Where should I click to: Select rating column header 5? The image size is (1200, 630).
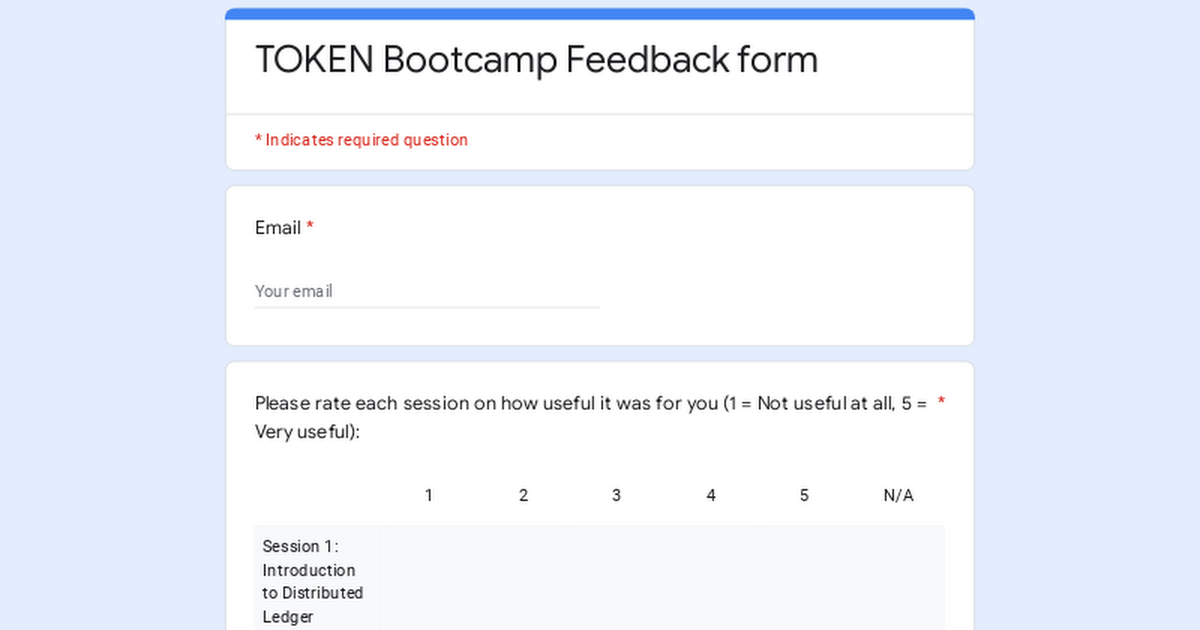pyautogui.click(x=804, y=495)
